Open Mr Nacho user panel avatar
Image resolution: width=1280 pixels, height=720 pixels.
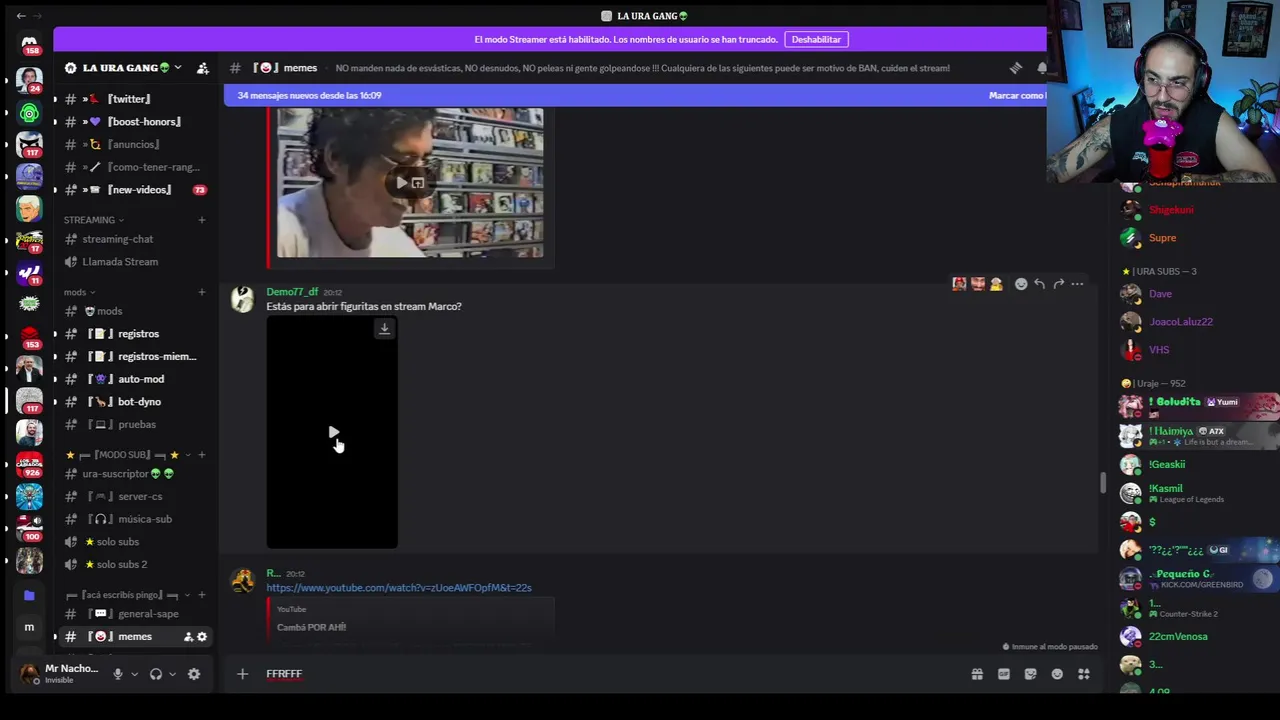(x=29, y=673)
